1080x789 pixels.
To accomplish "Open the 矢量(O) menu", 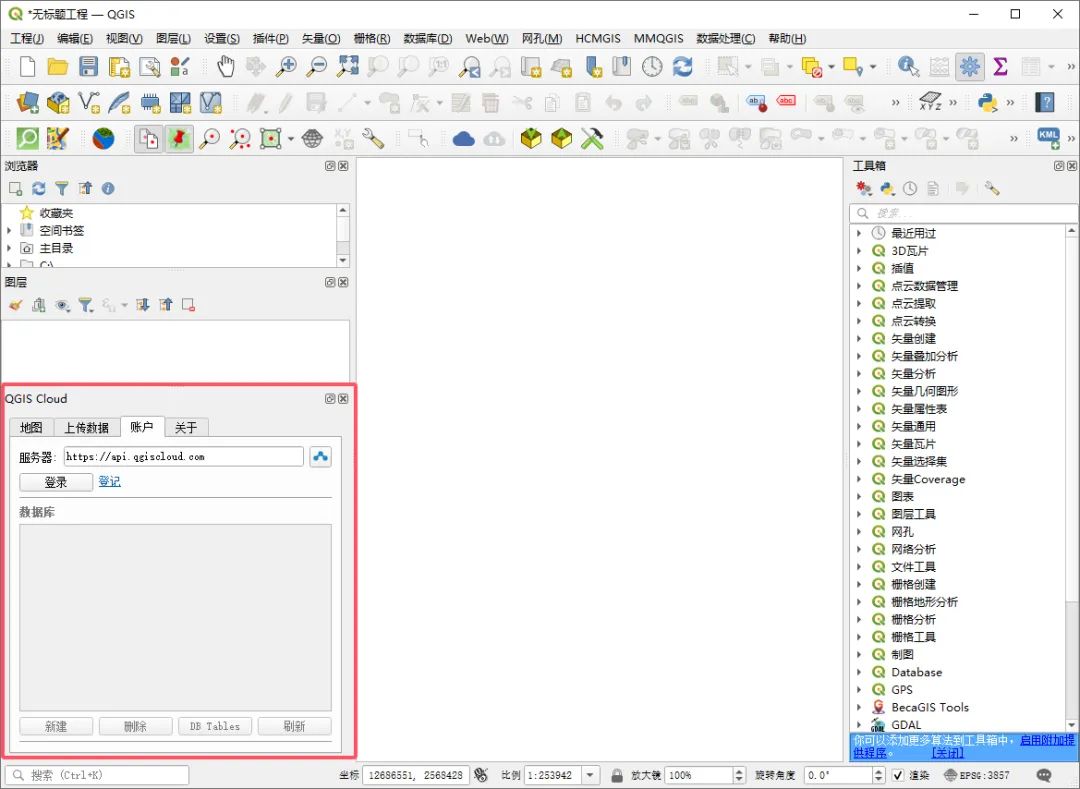I will click(321, 39).
